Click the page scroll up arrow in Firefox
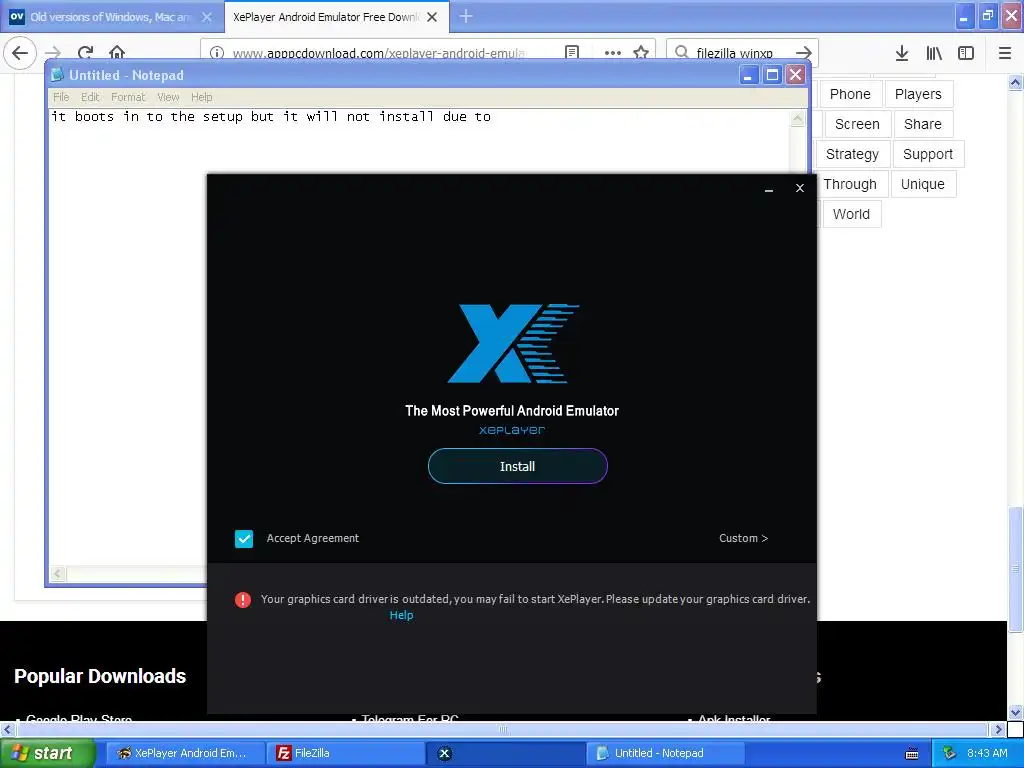This screenshot has height=768, width=1024. point(1015,82)
